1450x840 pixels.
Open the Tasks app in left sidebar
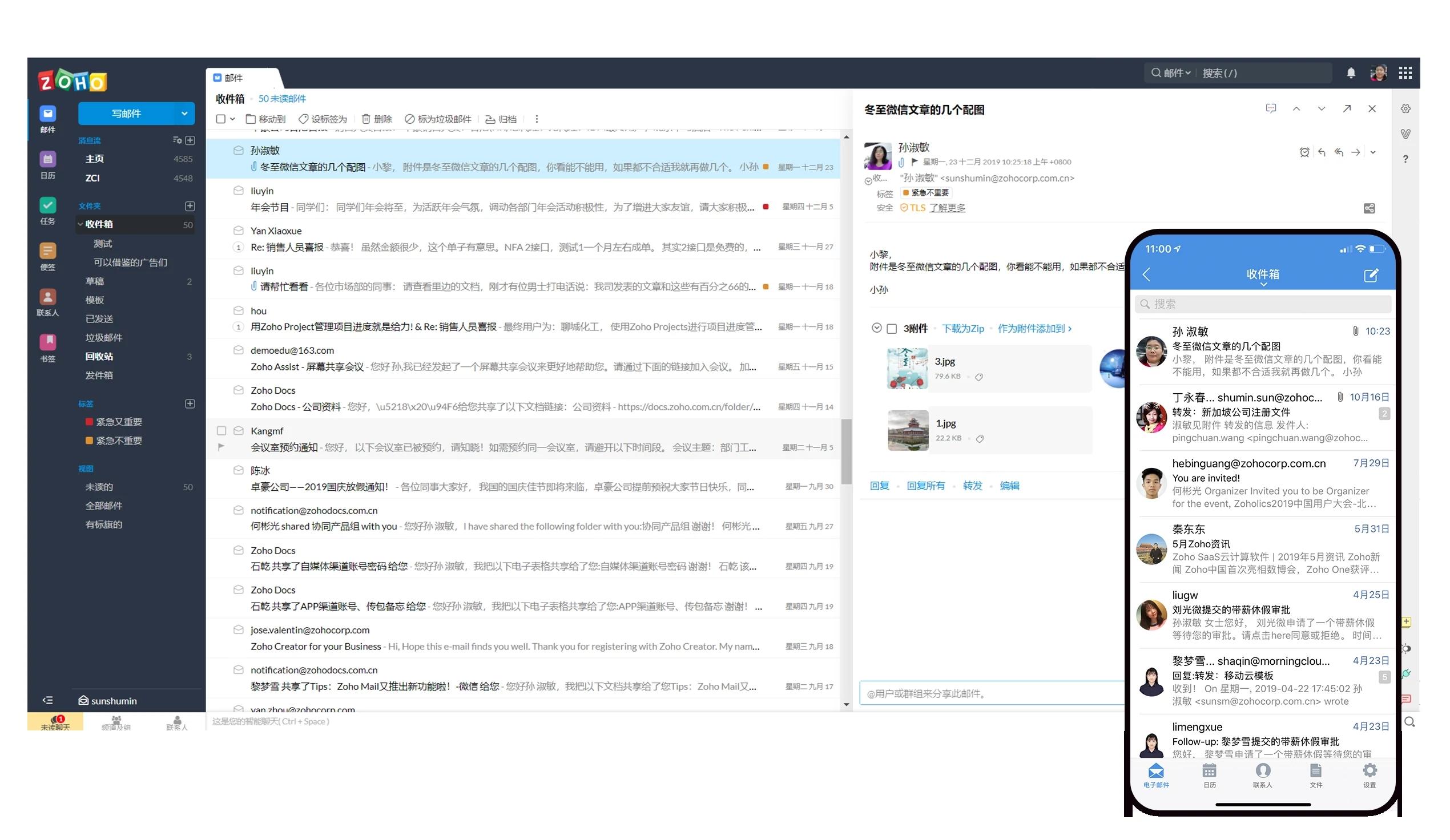click(x=48, y=205)
